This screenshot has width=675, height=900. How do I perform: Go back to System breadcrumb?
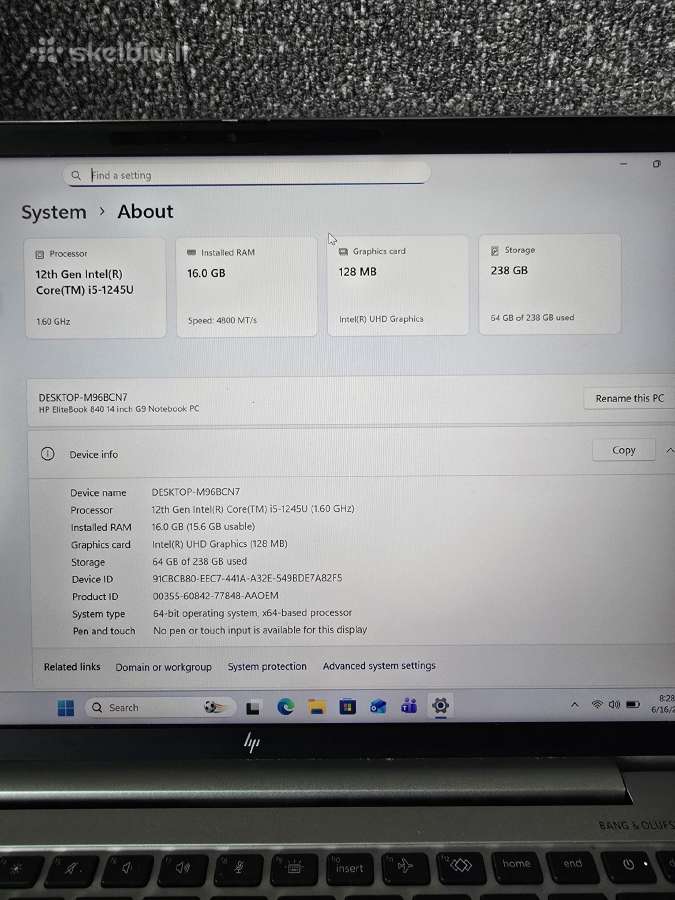[x=53, y=212]
